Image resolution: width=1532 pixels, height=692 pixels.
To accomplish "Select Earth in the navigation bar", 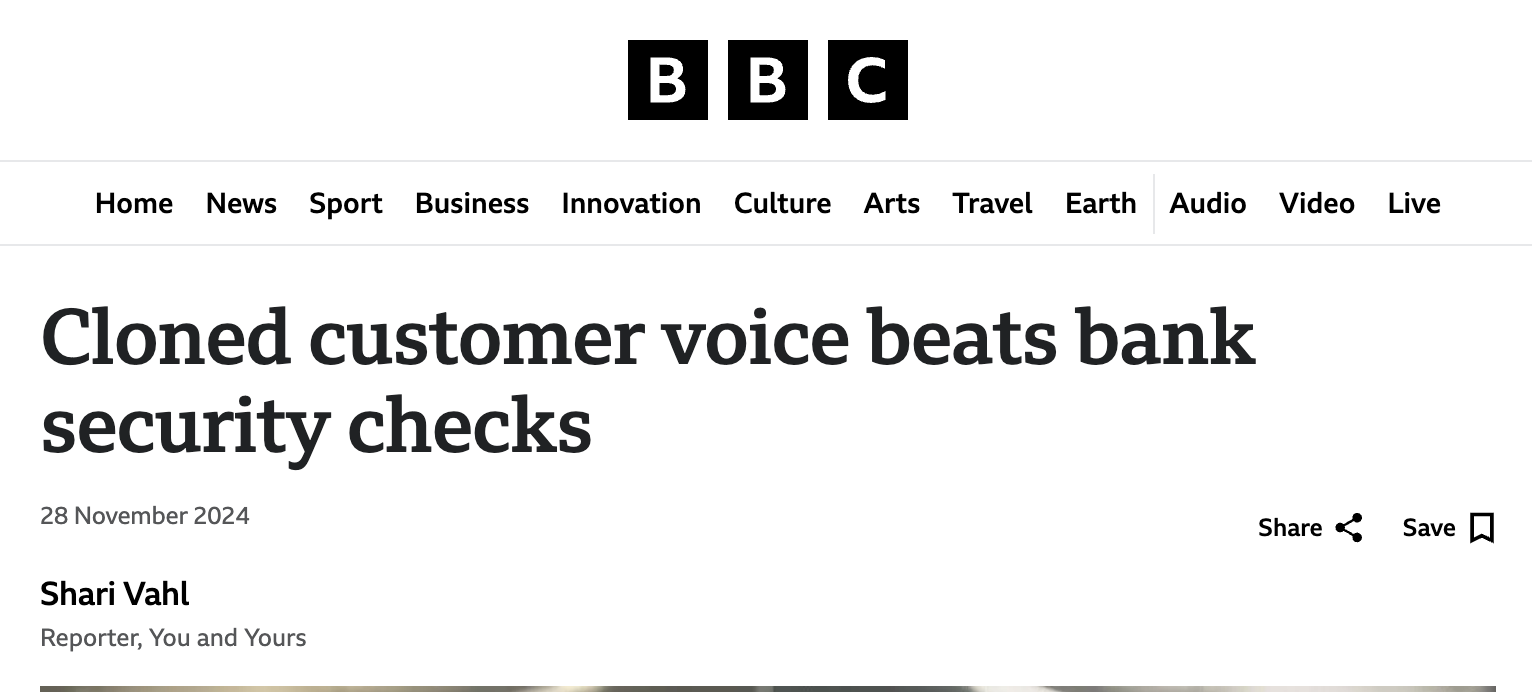I will (x=1100, y=203).
